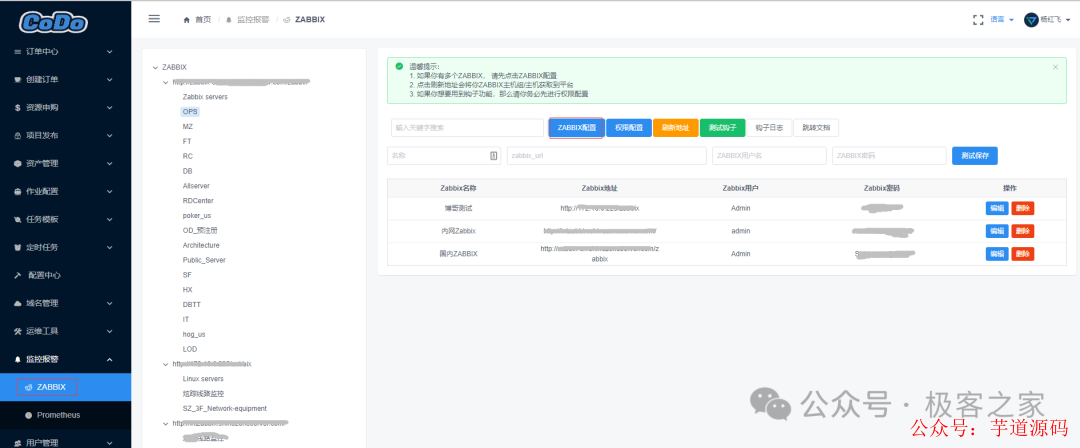The height and width of the screenshot is (448, 1080).
Task: Edit the 国内ZABBIX row
Action: [997, 254]
